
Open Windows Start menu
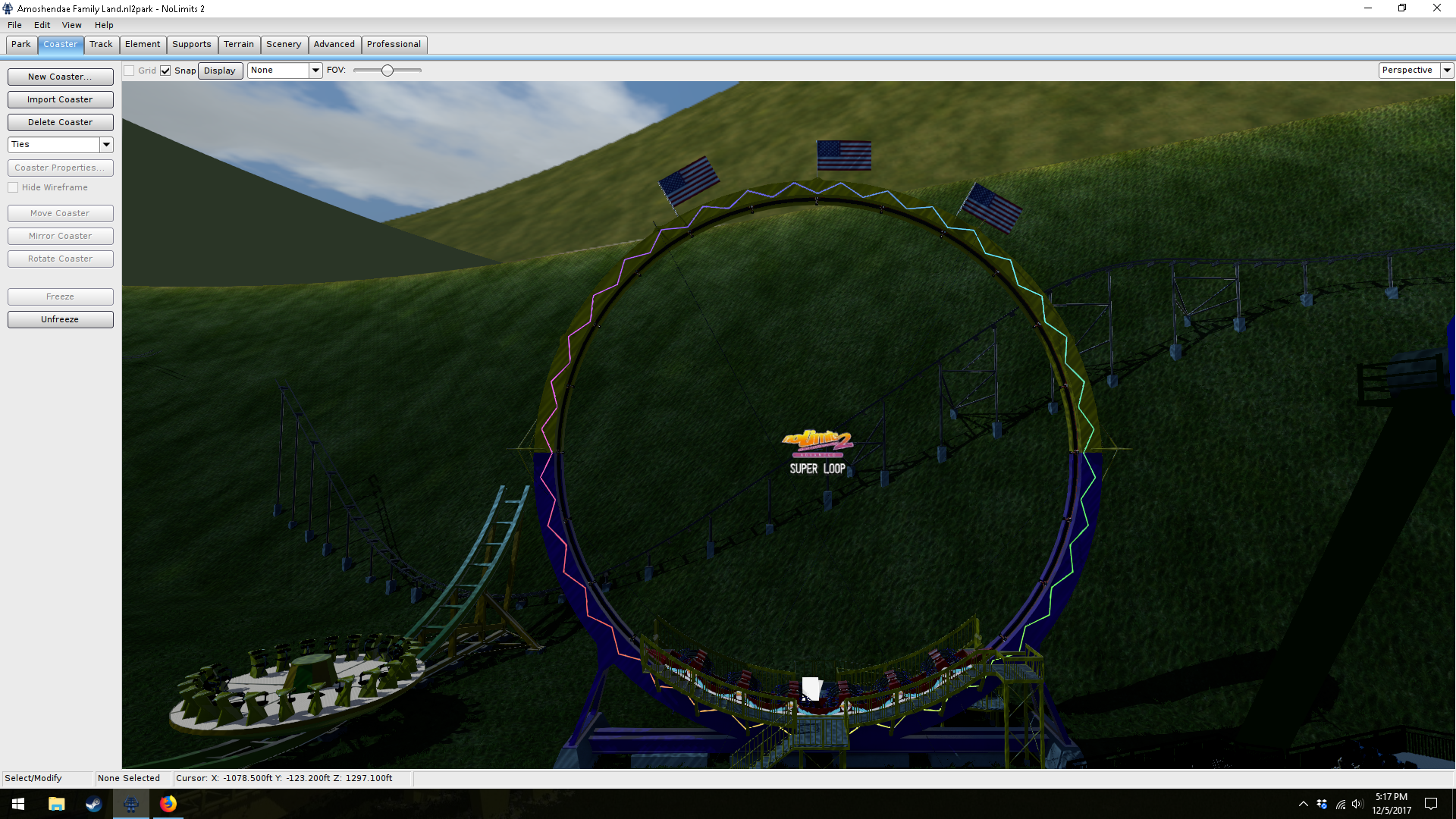[x=18, y=804]
